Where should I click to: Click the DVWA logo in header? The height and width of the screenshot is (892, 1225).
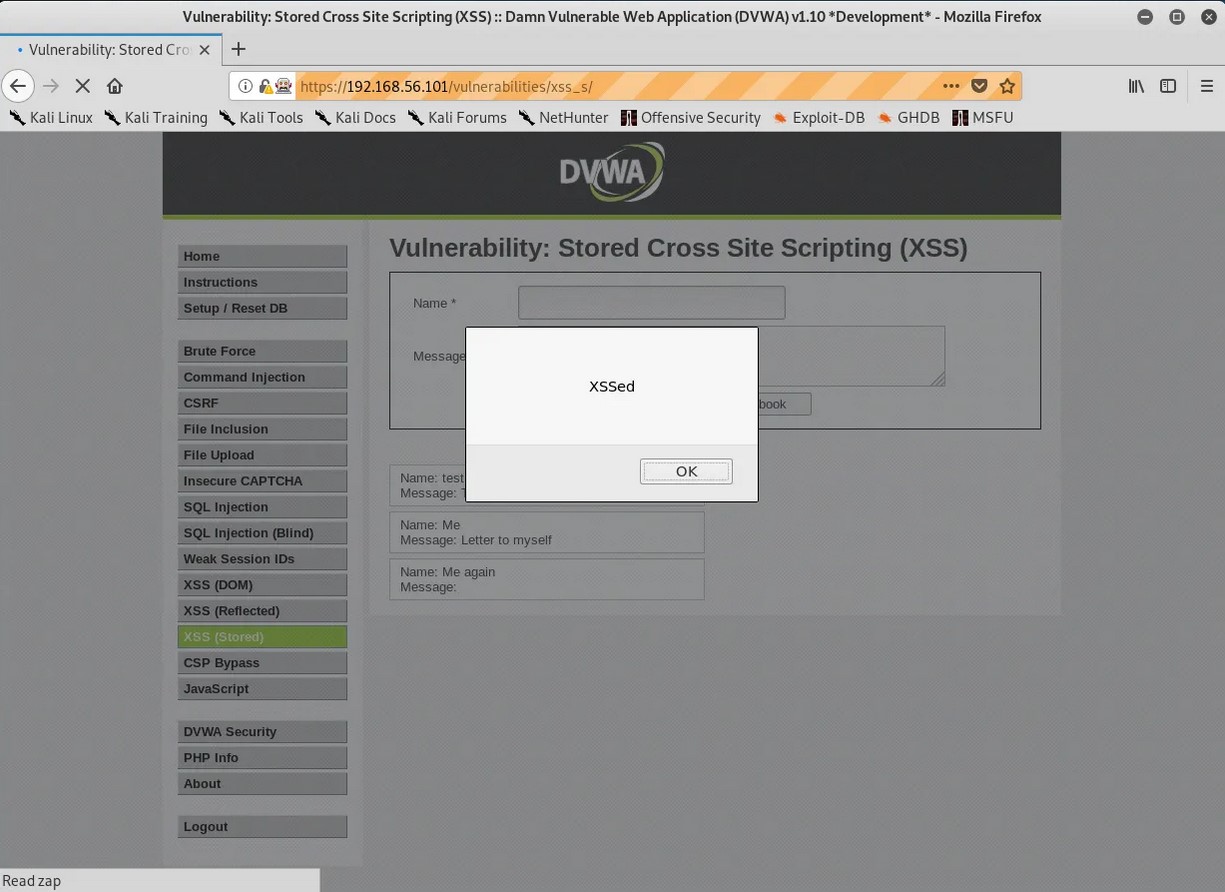point(611,172)
